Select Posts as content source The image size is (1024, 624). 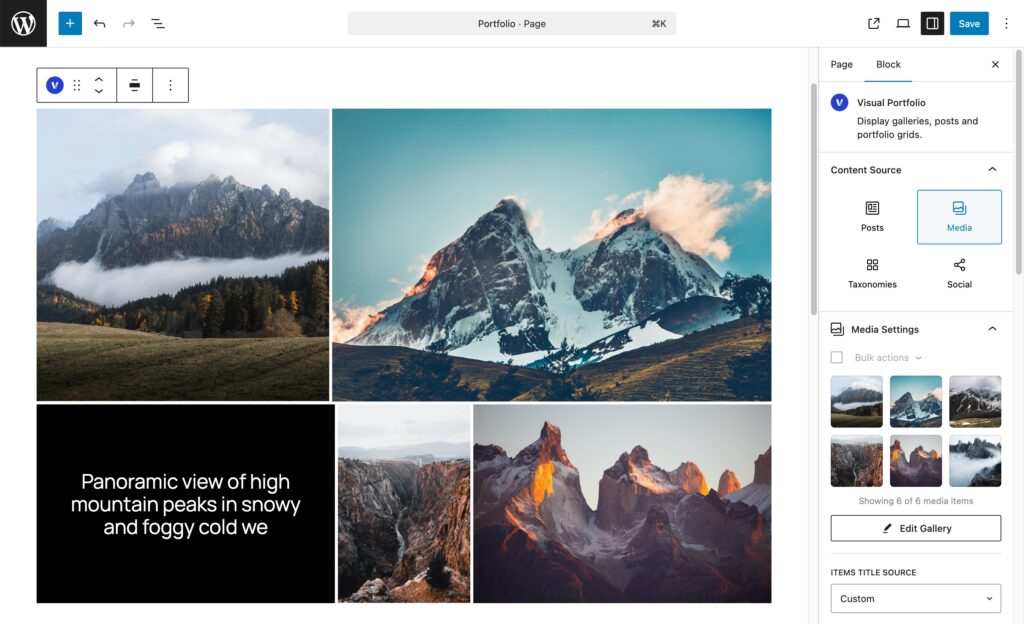click(872, 216)
